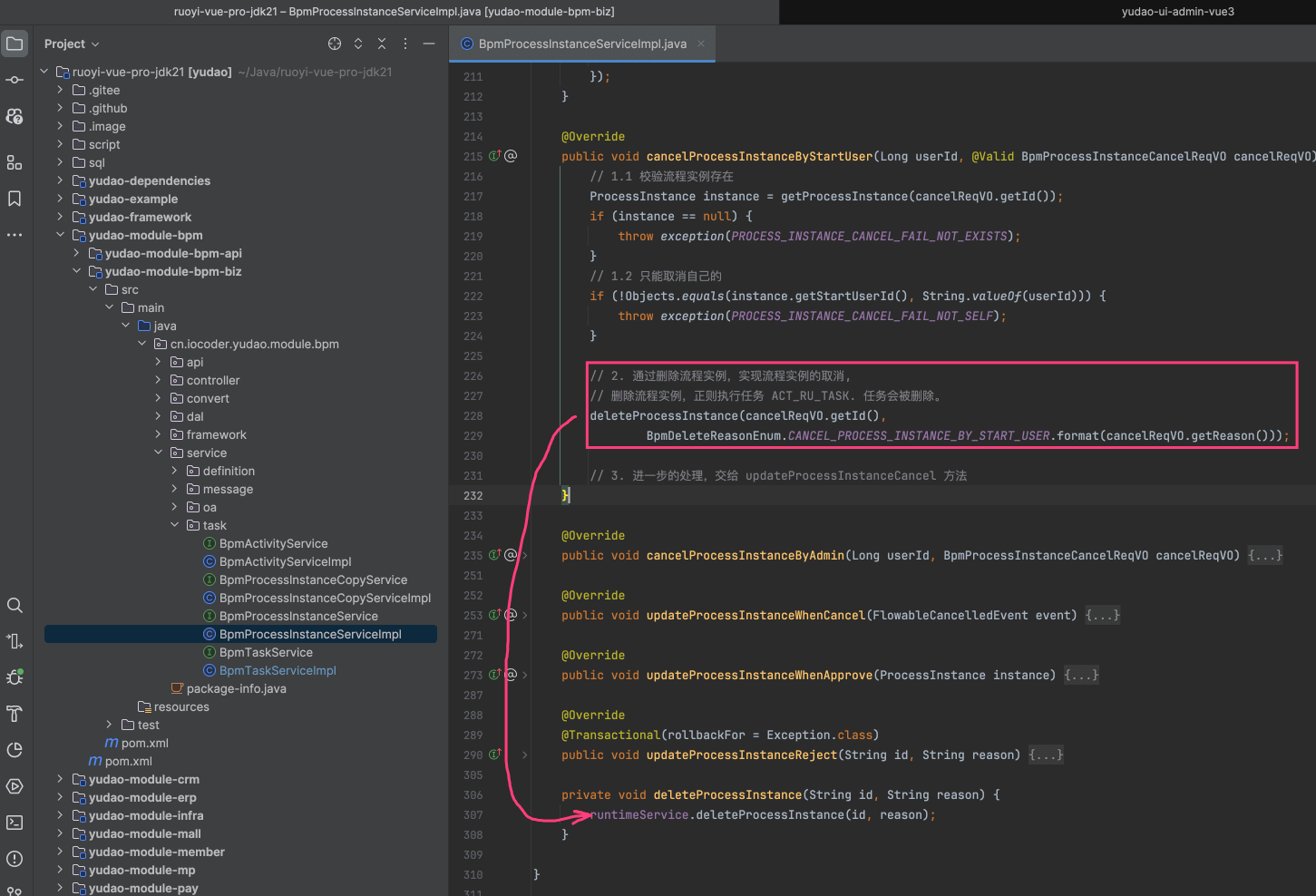
Task: Open the Commit tool window
Action: [15, 80]
